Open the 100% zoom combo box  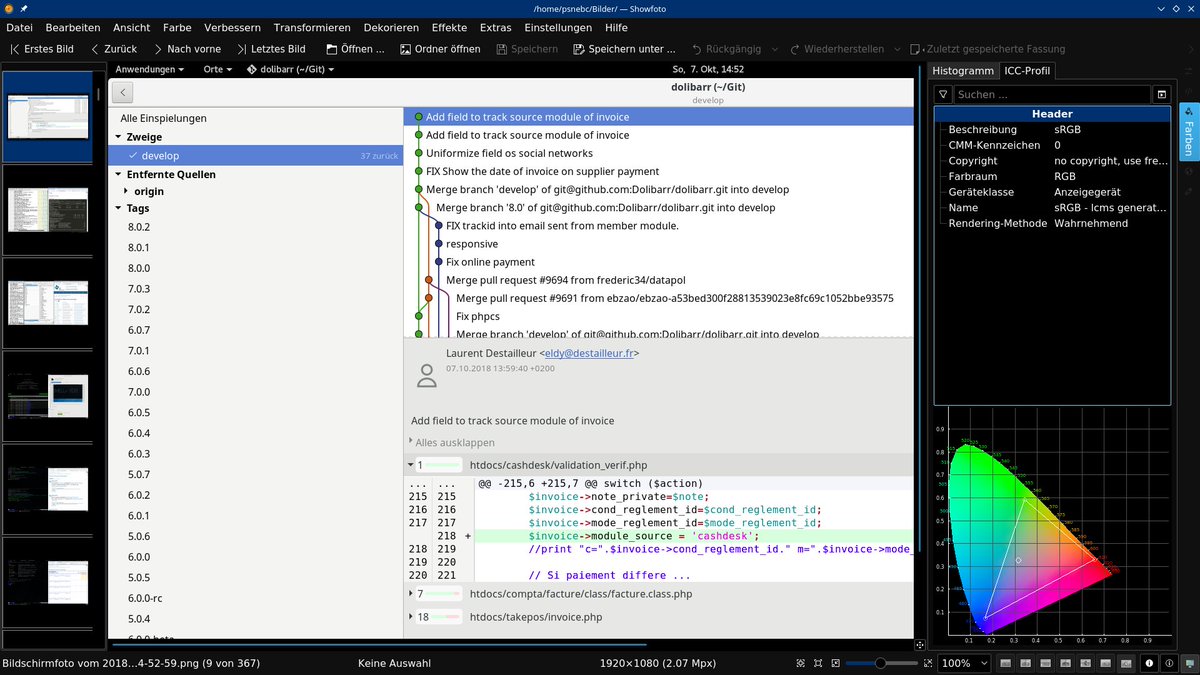964,663
